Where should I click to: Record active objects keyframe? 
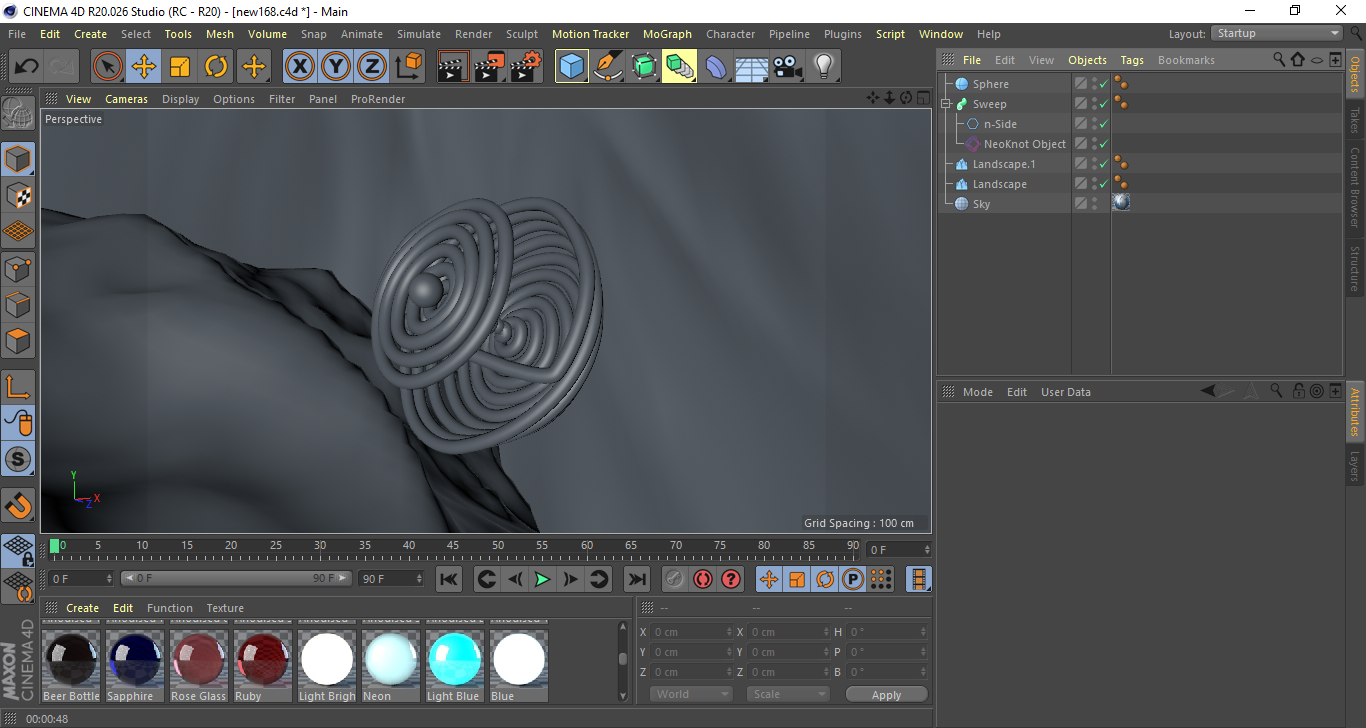675,579
